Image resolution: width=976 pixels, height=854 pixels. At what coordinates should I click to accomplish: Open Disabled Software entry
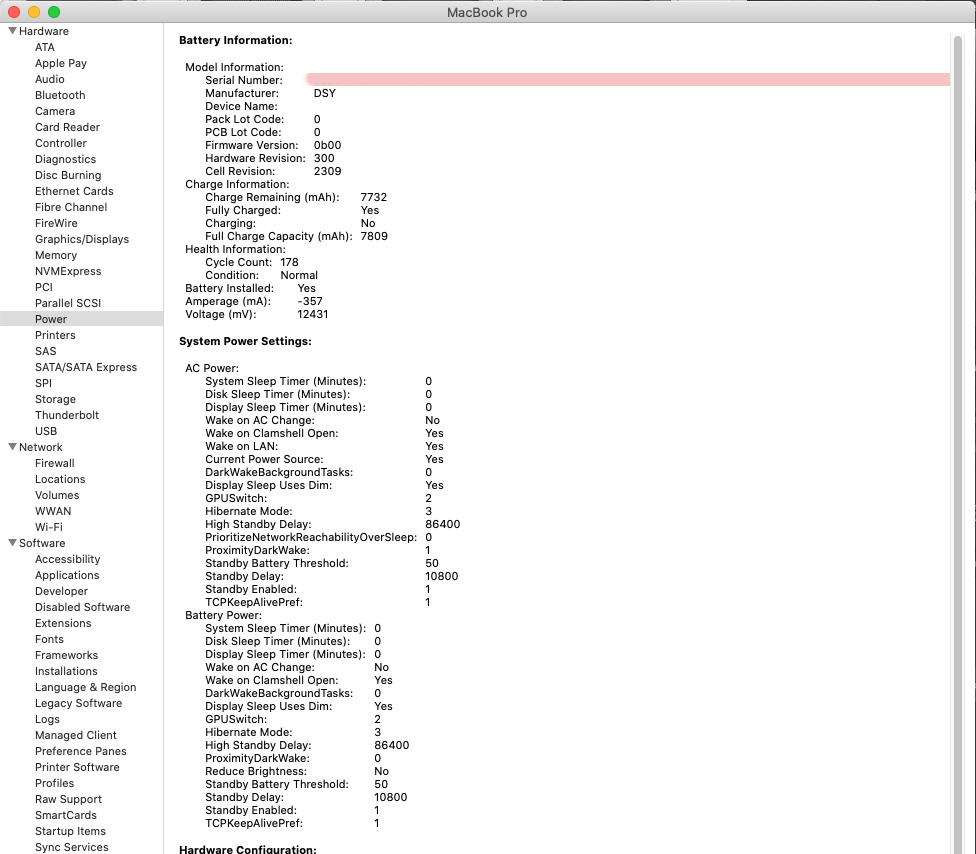click(x=83, y=607)
